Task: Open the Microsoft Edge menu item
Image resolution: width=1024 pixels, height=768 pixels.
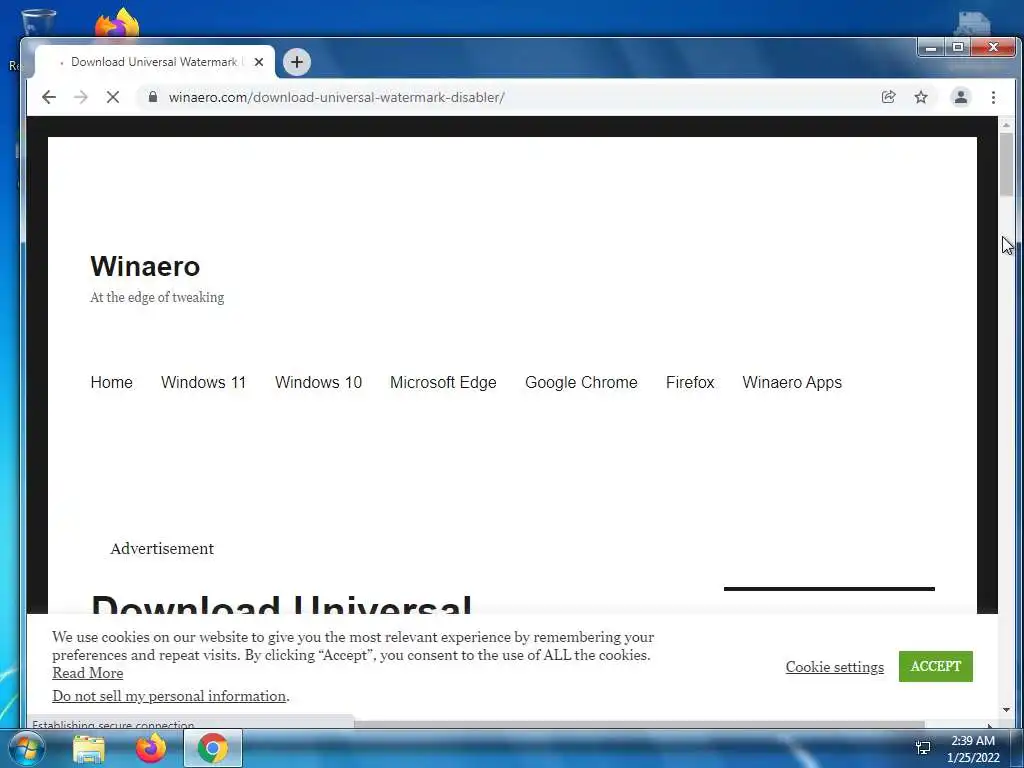Action: tap(443, 382)
